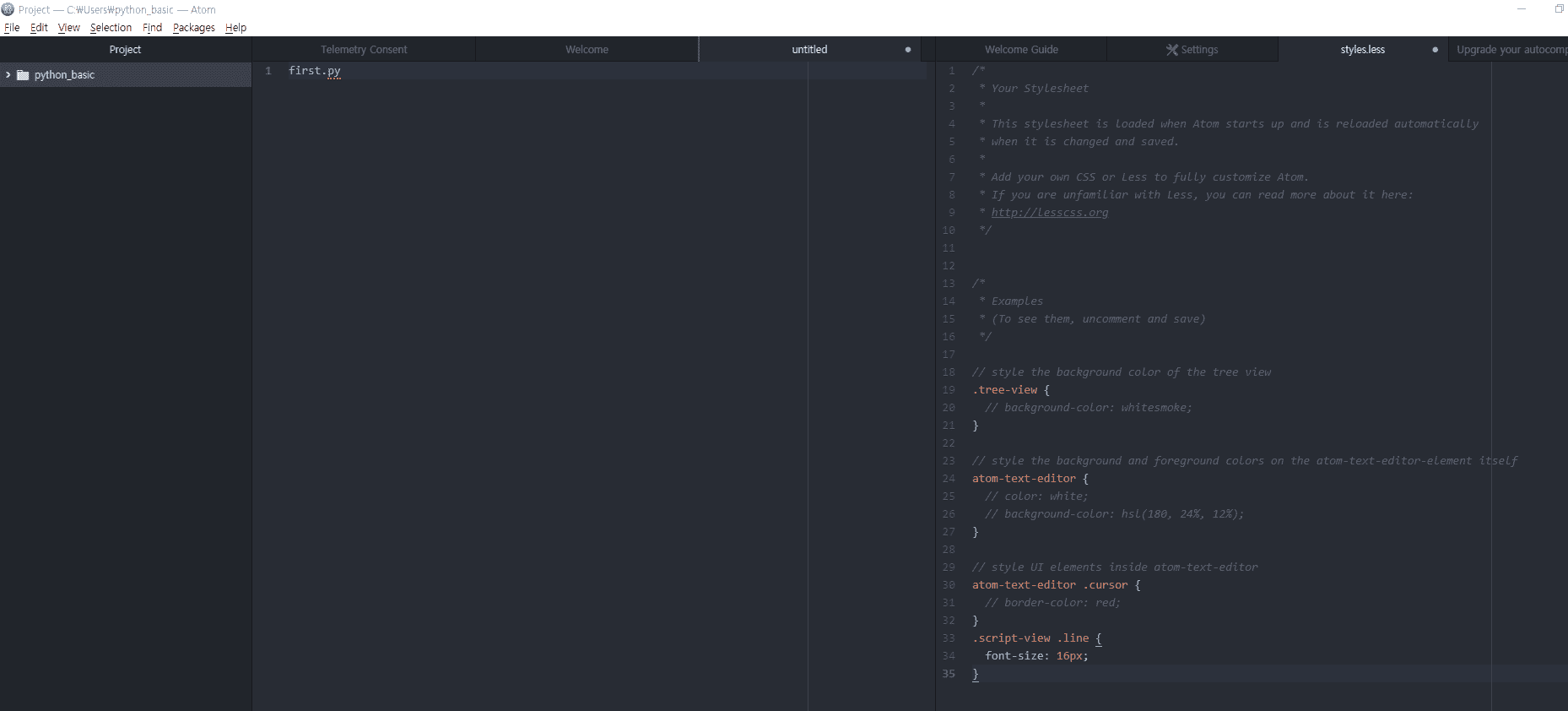Viewport: 1568px width, 711px height.
Task: Open the Find menu
Action: point(152,28)
